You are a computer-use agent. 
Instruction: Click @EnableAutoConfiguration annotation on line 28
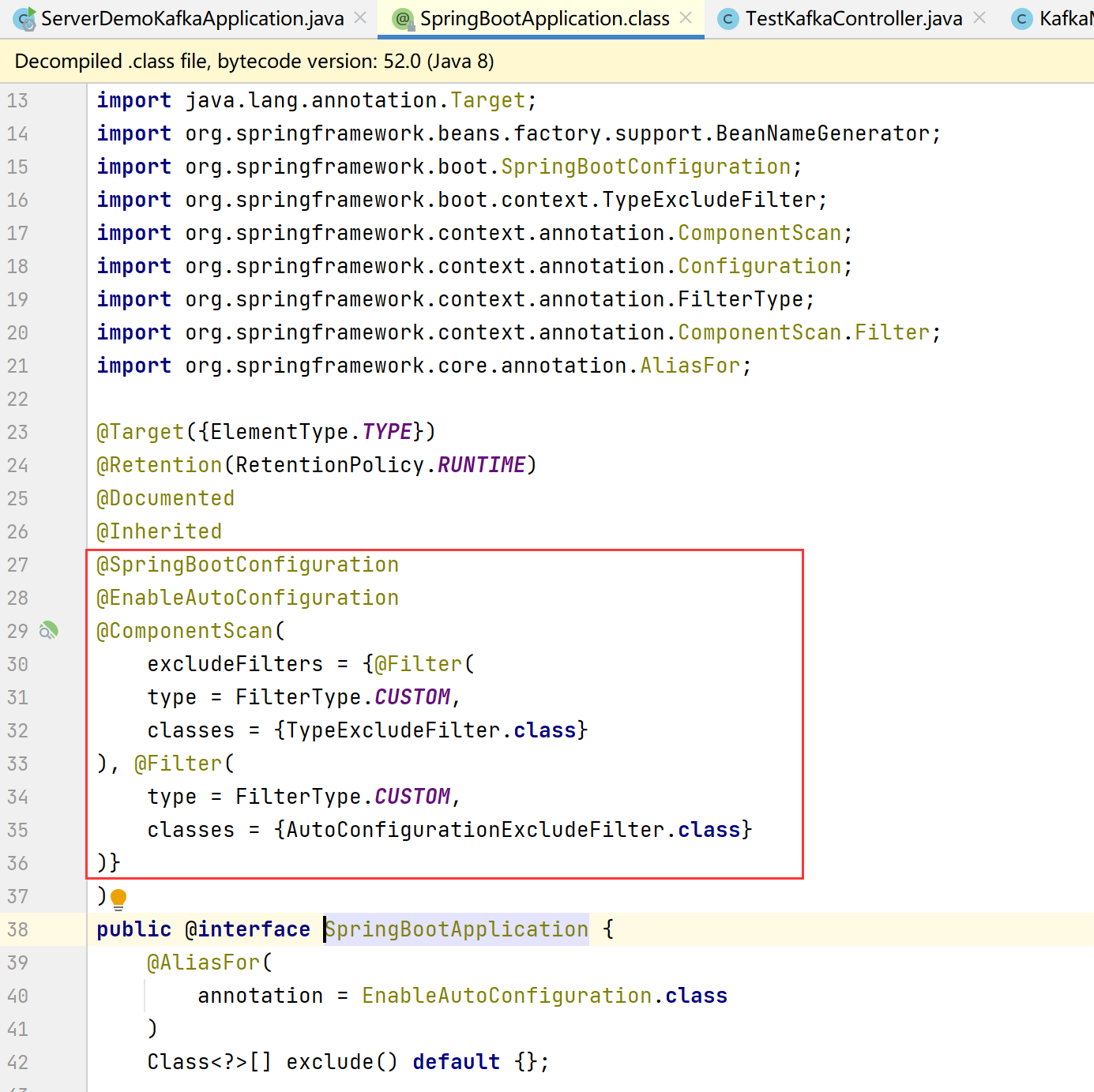pyautogui.click(x=247, y=598)
